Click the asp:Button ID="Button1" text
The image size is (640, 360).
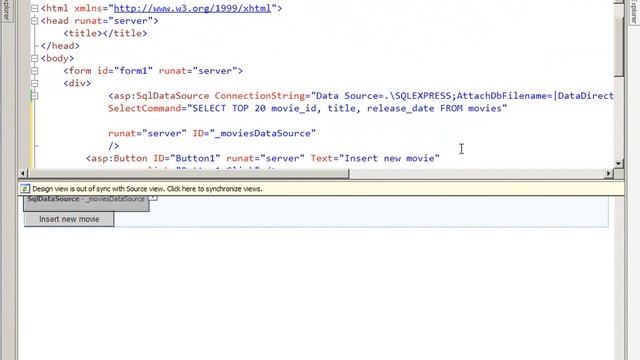(x=153, y=158)
